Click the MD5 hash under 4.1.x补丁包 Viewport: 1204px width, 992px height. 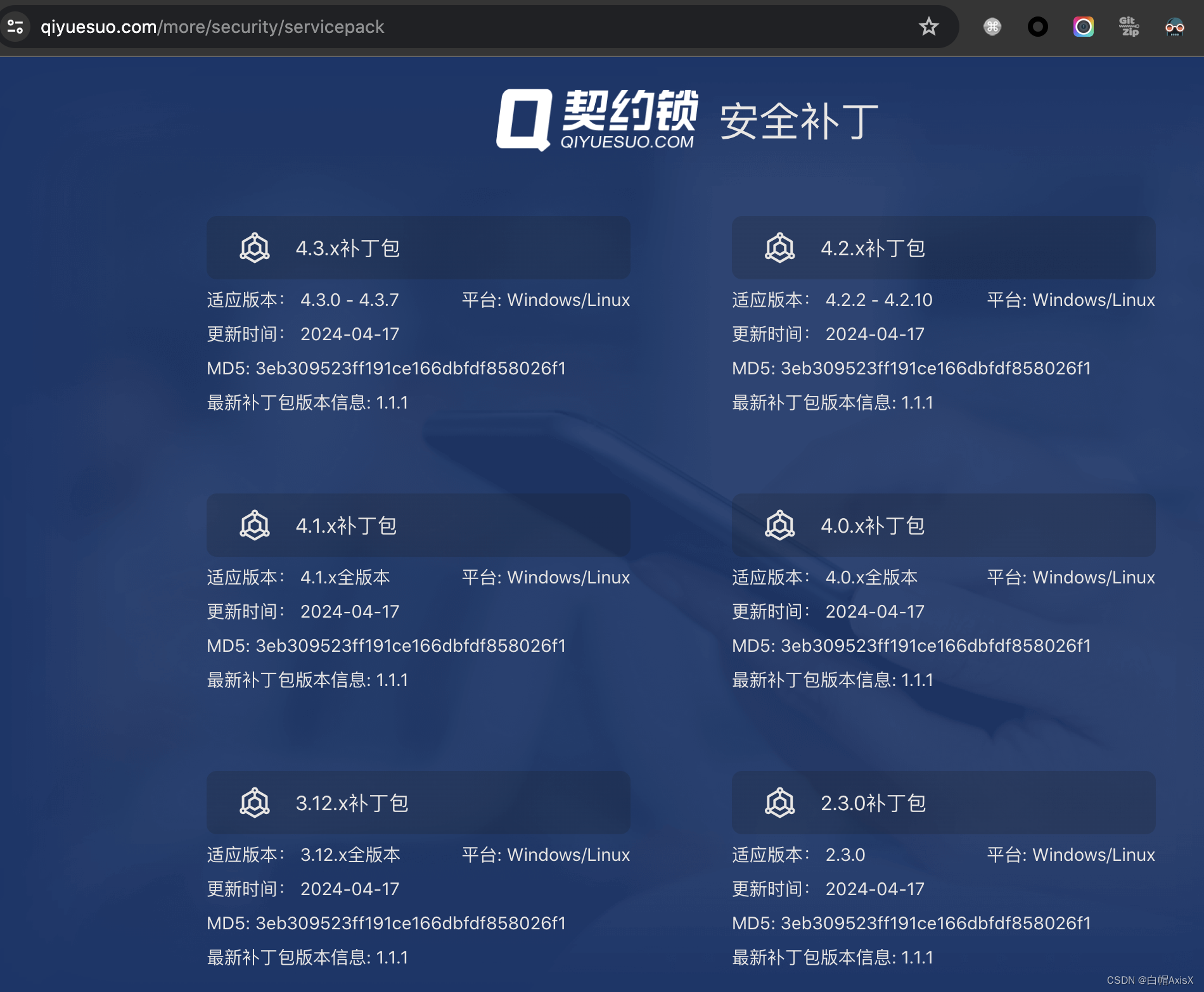pos(411,645)
